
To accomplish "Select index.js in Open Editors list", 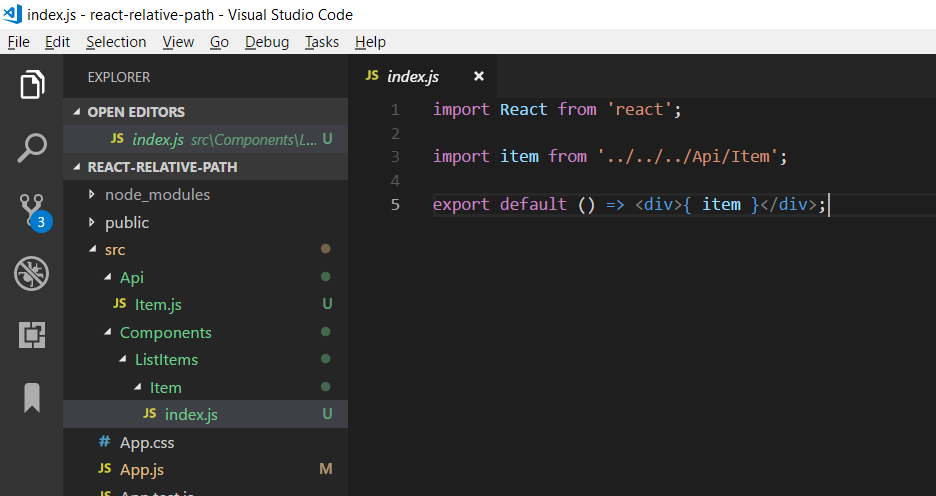I will pyautogui.click(x=205, y=139).
